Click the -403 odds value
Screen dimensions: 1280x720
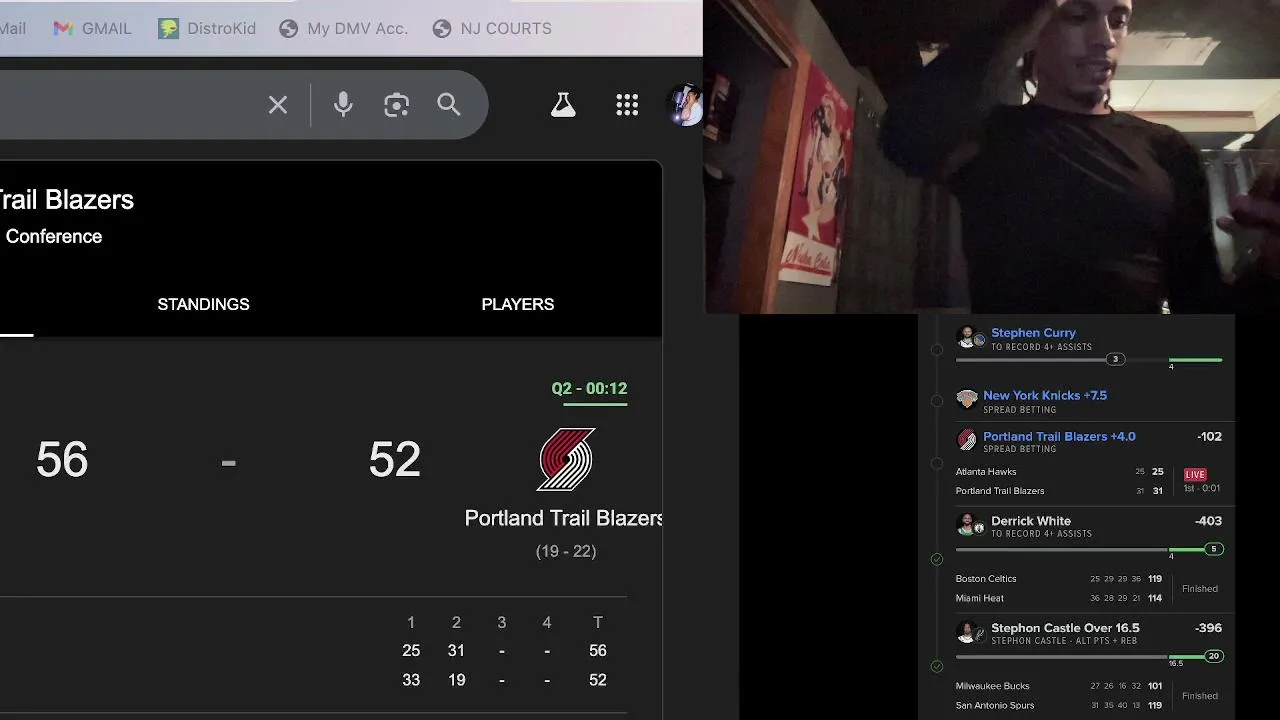(x=1208, y=521)
